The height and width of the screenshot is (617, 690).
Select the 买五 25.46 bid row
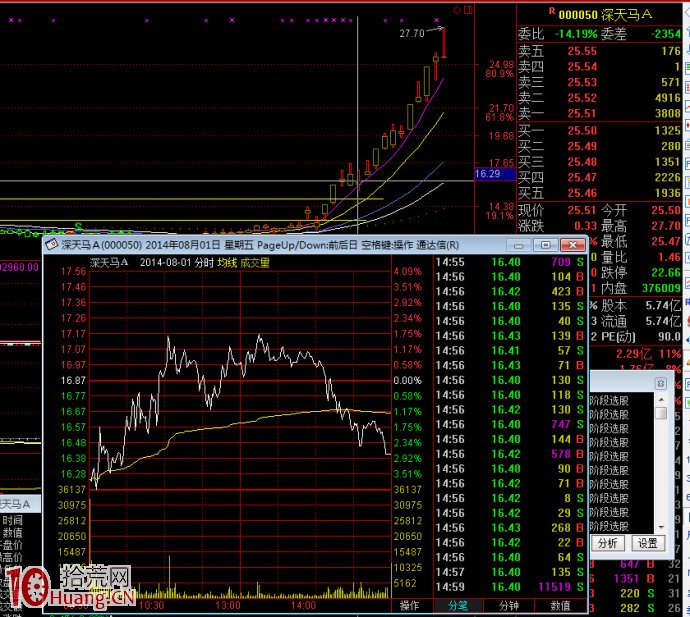[x=599, y=193]
